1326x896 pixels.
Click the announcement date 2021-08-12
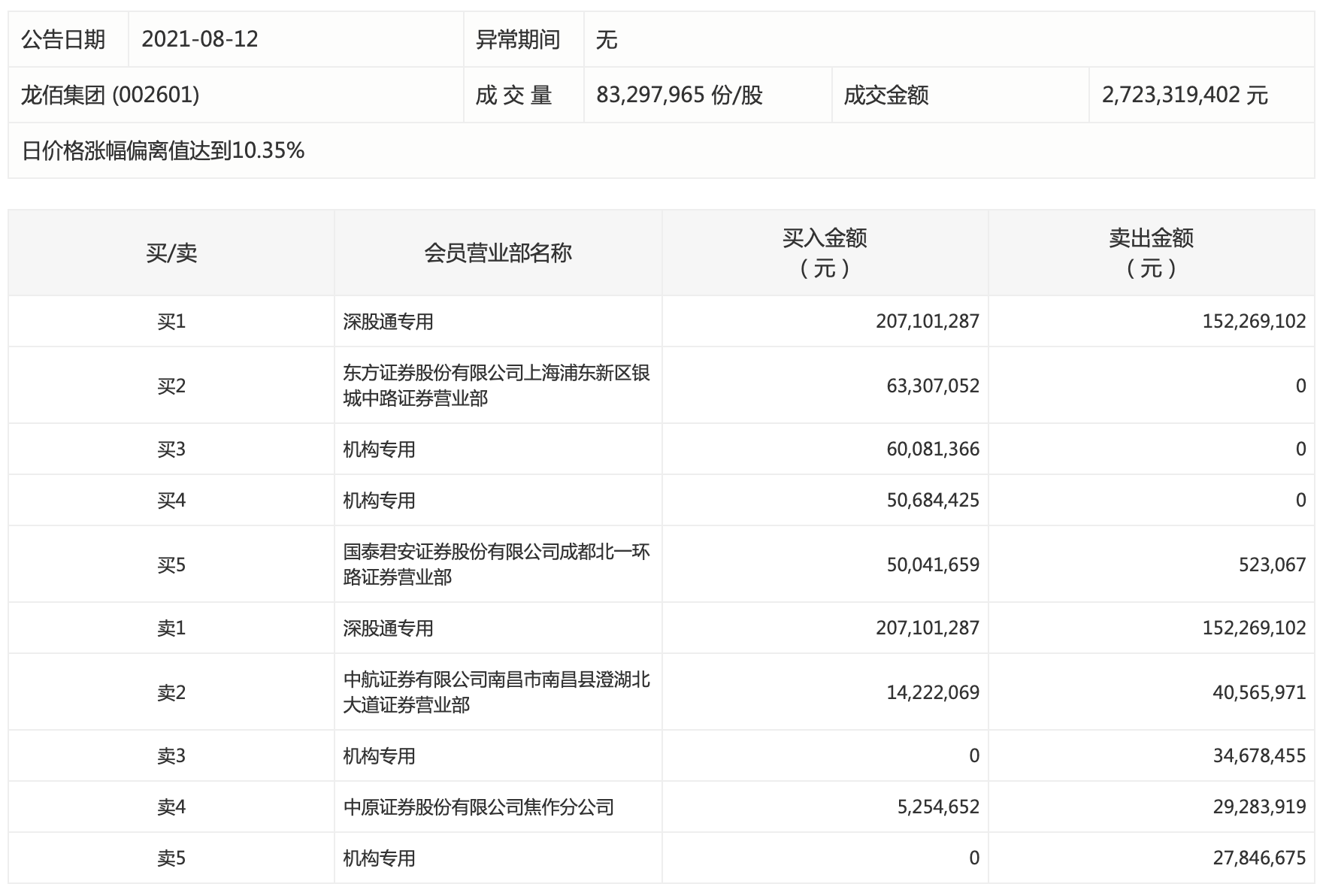click(200, 39)
